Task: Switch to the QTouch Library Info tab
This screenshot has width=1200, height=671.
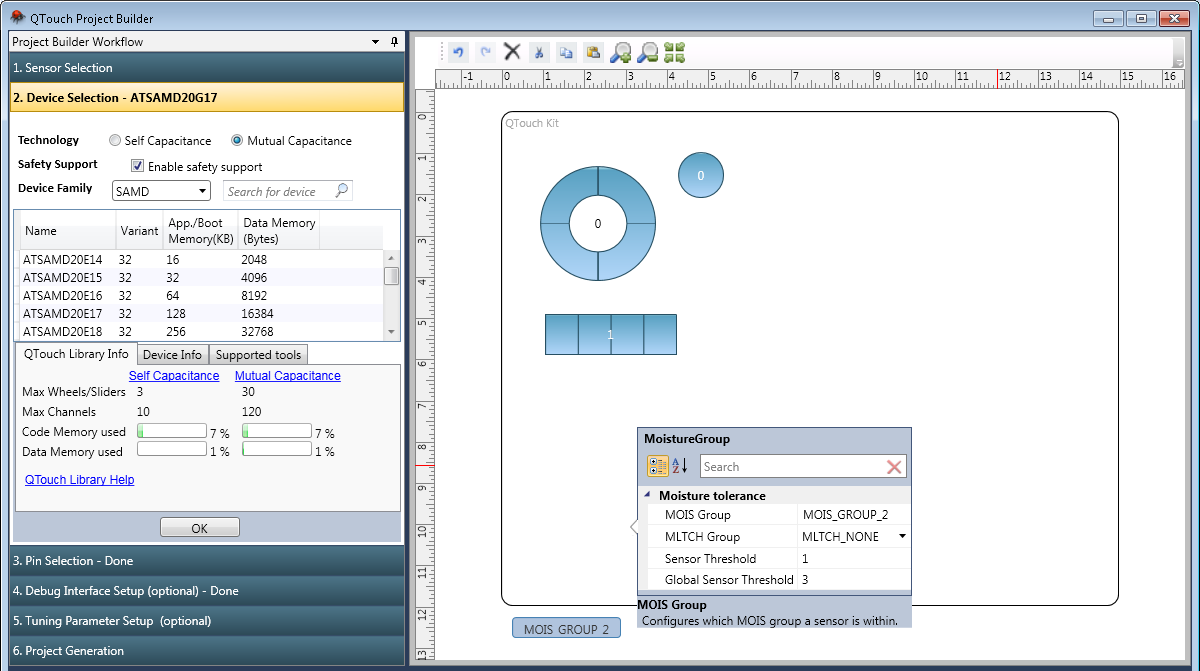Action: coord(76,354)
